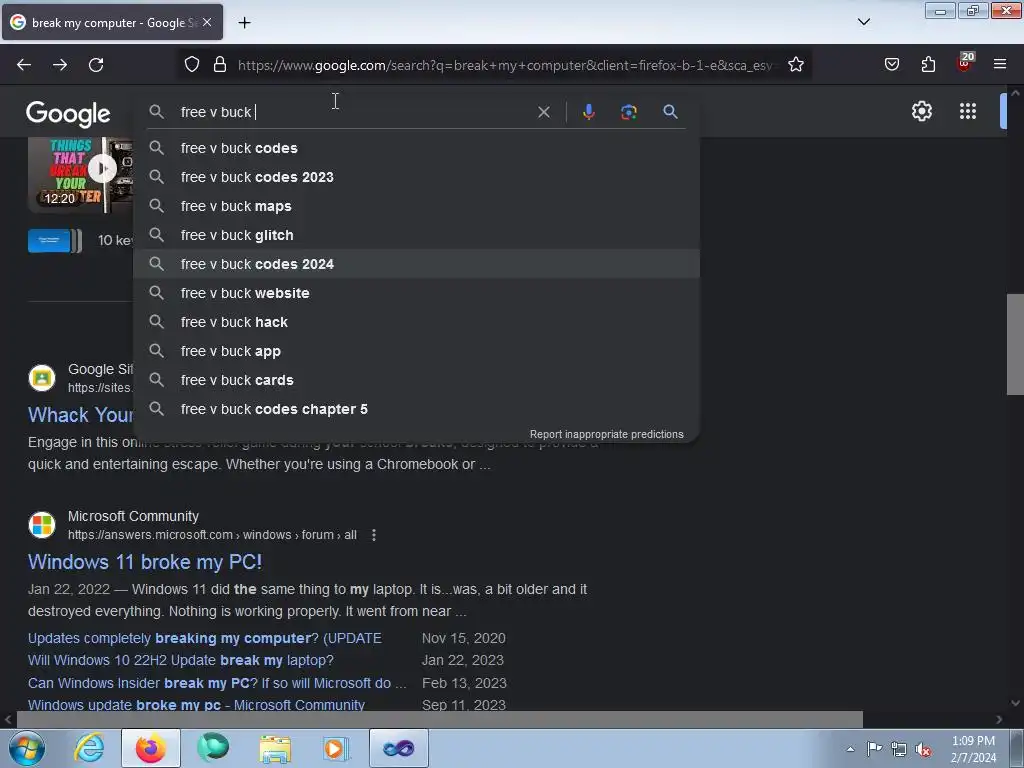Open 'Whack Your' search result link
Viewport: 1024px width, 768px height.
pyautogui.click(x=80, y=415)
